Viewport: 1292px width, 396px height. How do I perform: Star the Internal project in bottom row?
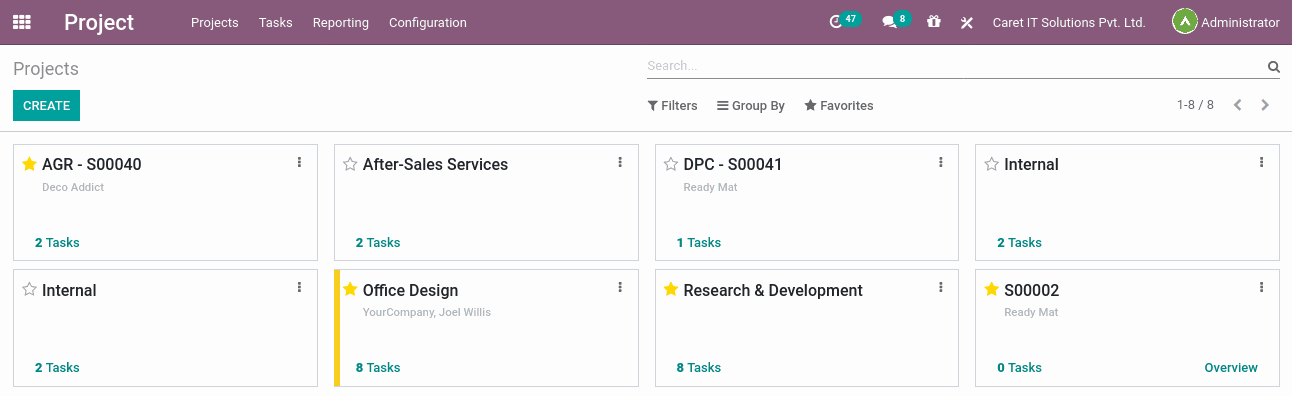point(29,290)
